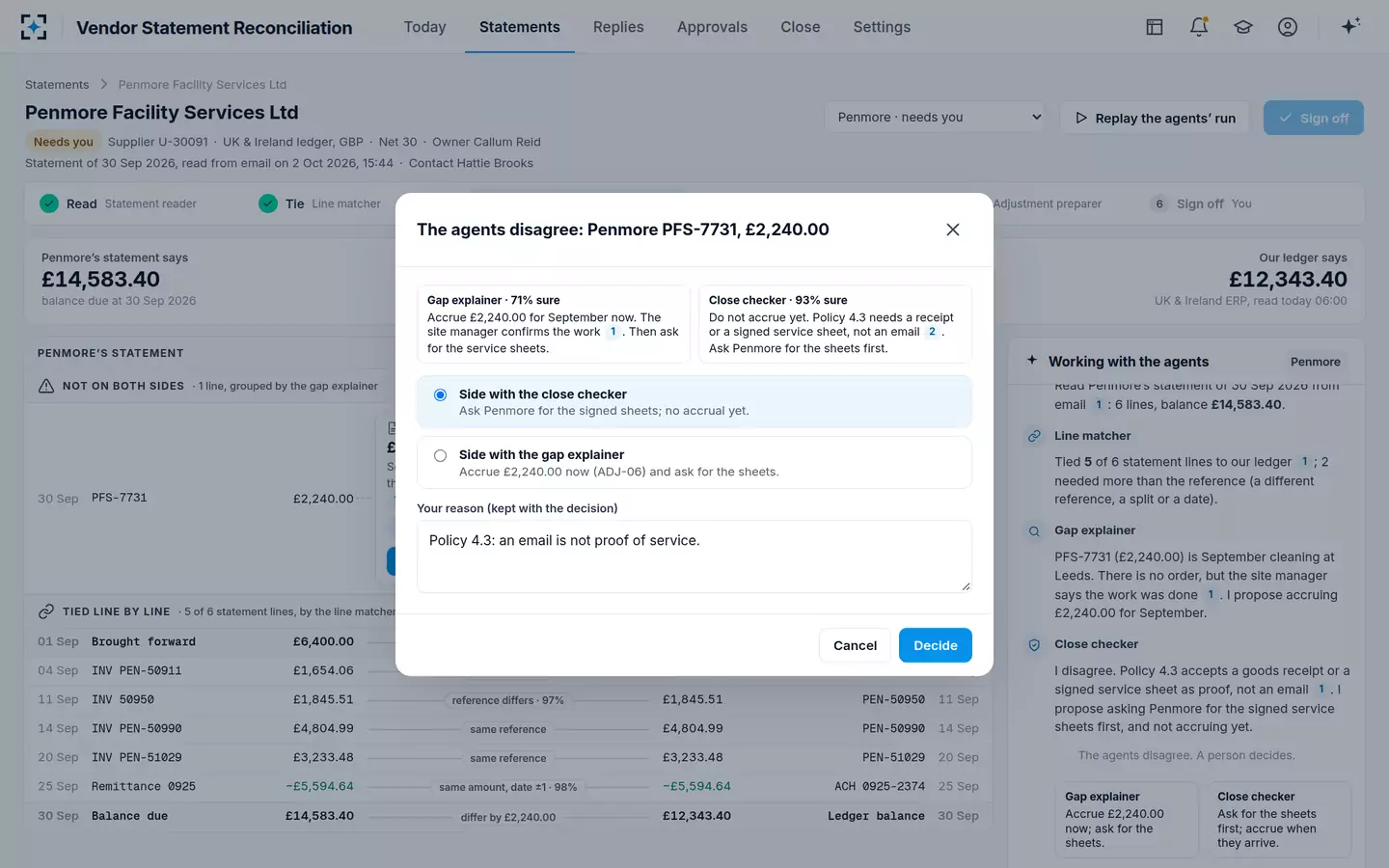
Task: Click the Line matcher link icon
Action: 1034,436
